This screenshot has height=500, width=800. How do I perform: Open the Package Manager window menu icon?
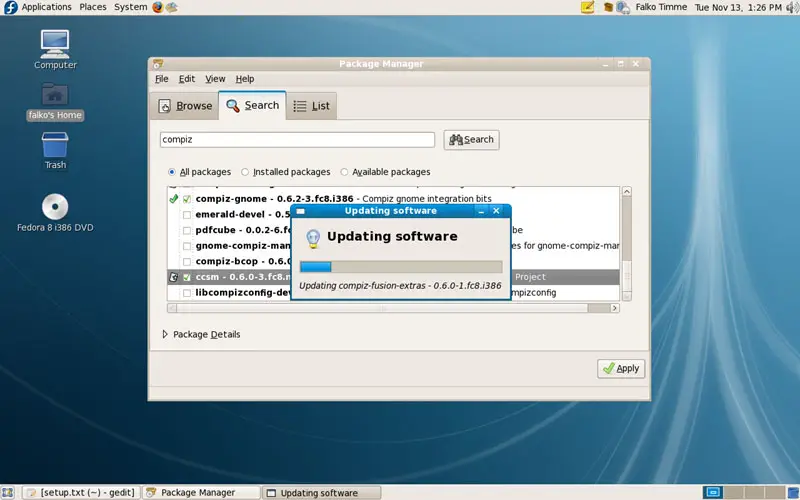tap(158, 64)
